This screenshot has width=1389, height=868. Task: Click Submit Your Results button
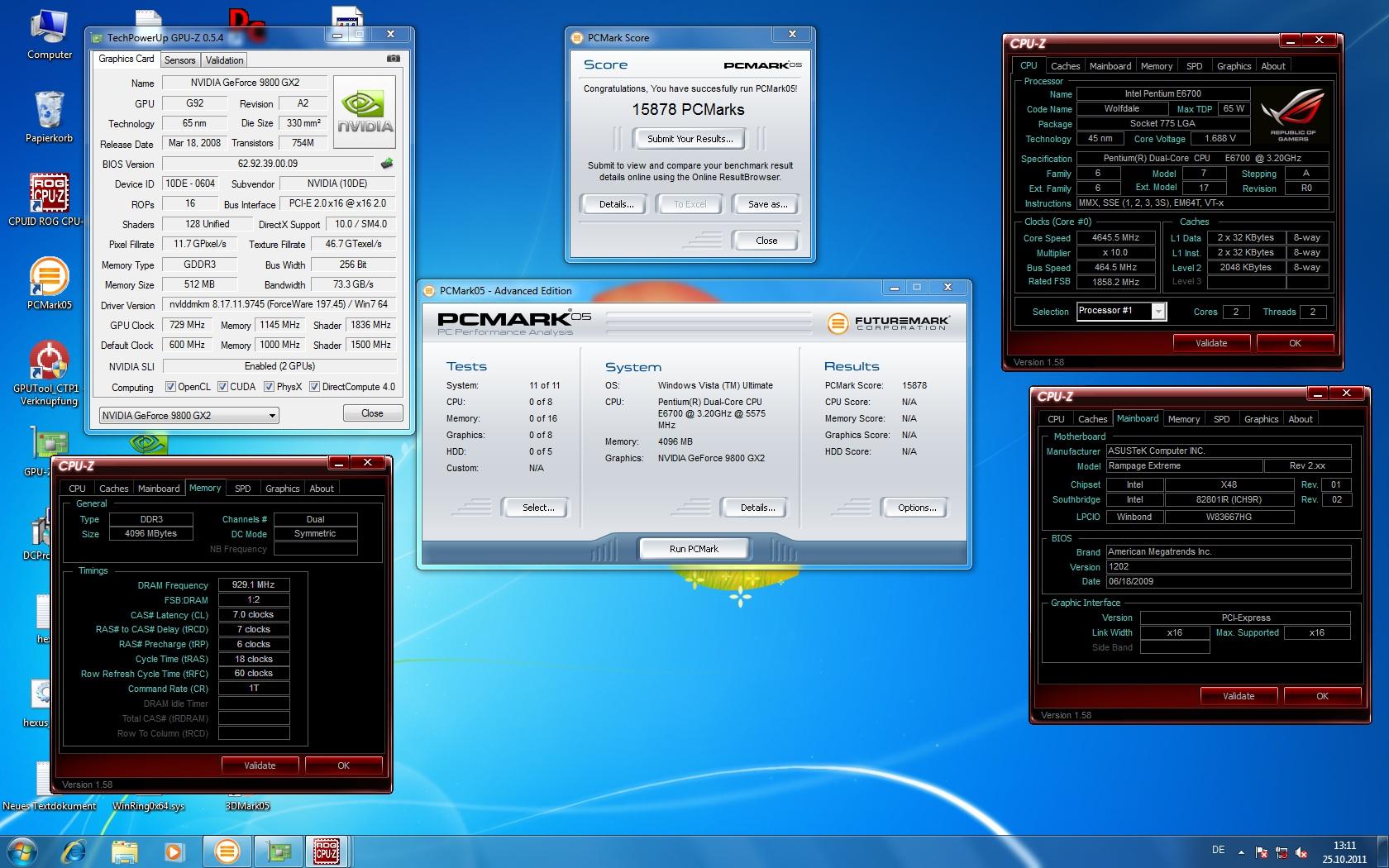point(690,139)
